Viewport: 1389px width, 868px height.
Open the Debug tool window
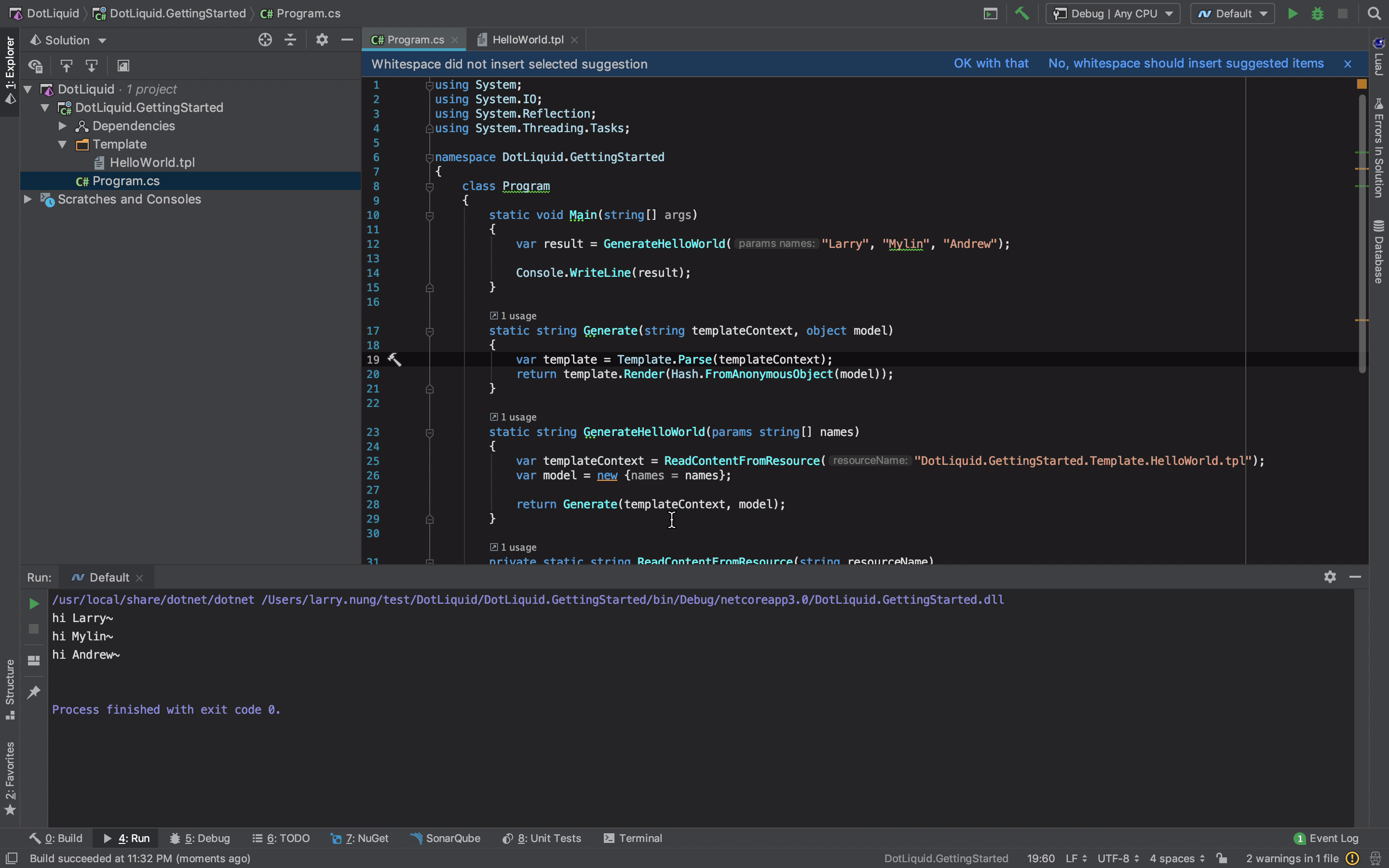[x=200, y=838]
